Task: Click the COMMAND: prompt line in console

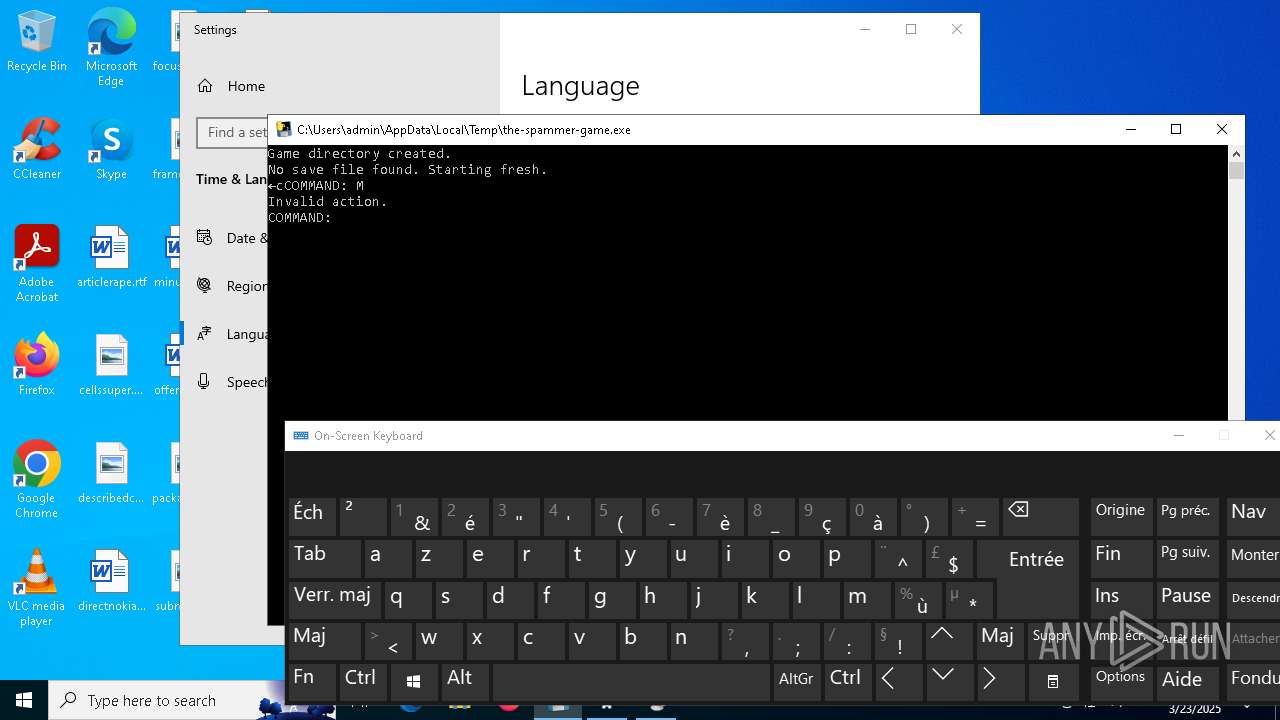Action: [x=300, y=218]
